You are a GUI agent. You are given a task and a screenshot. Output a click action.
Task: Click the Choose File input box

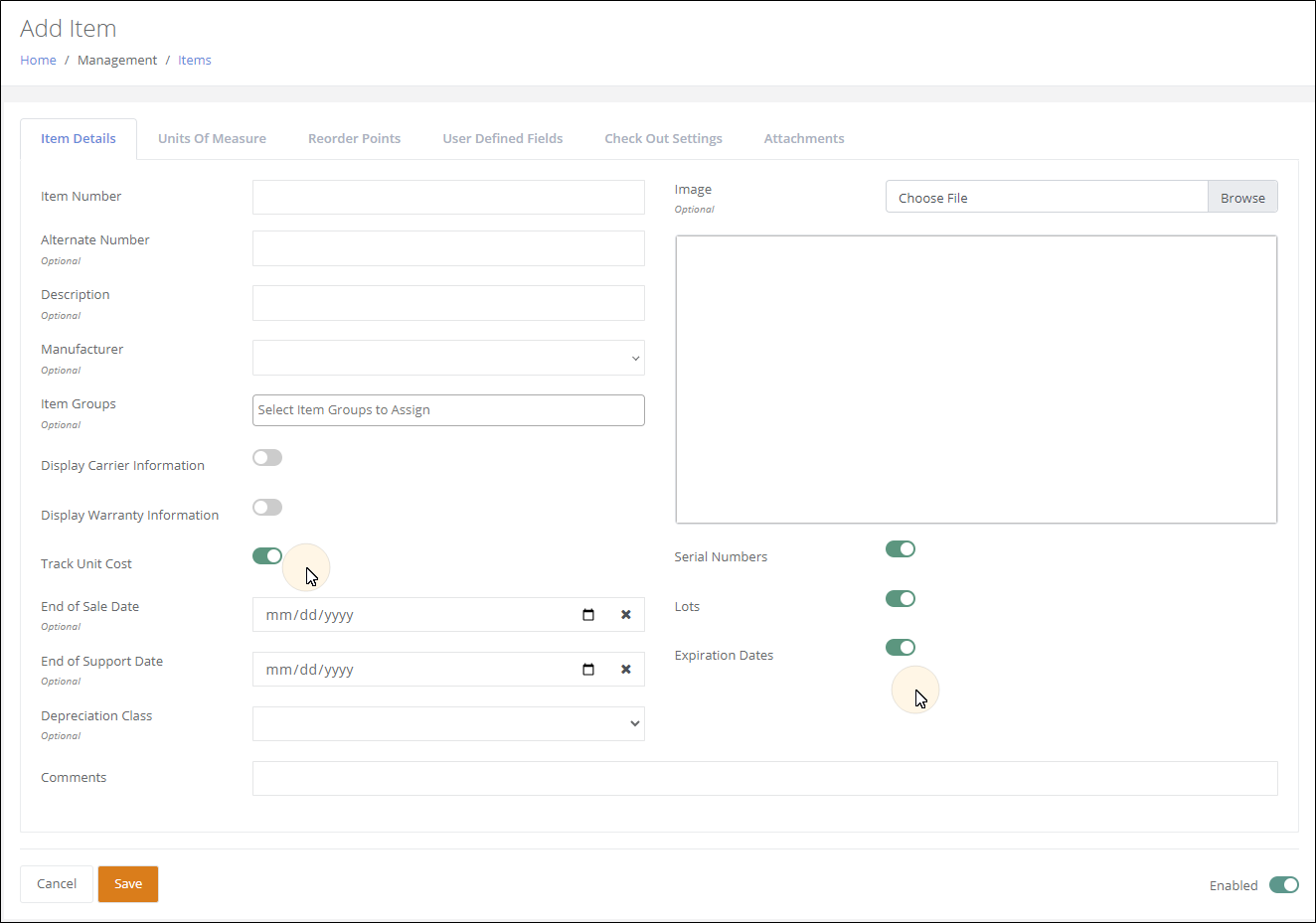point(1047,197)
